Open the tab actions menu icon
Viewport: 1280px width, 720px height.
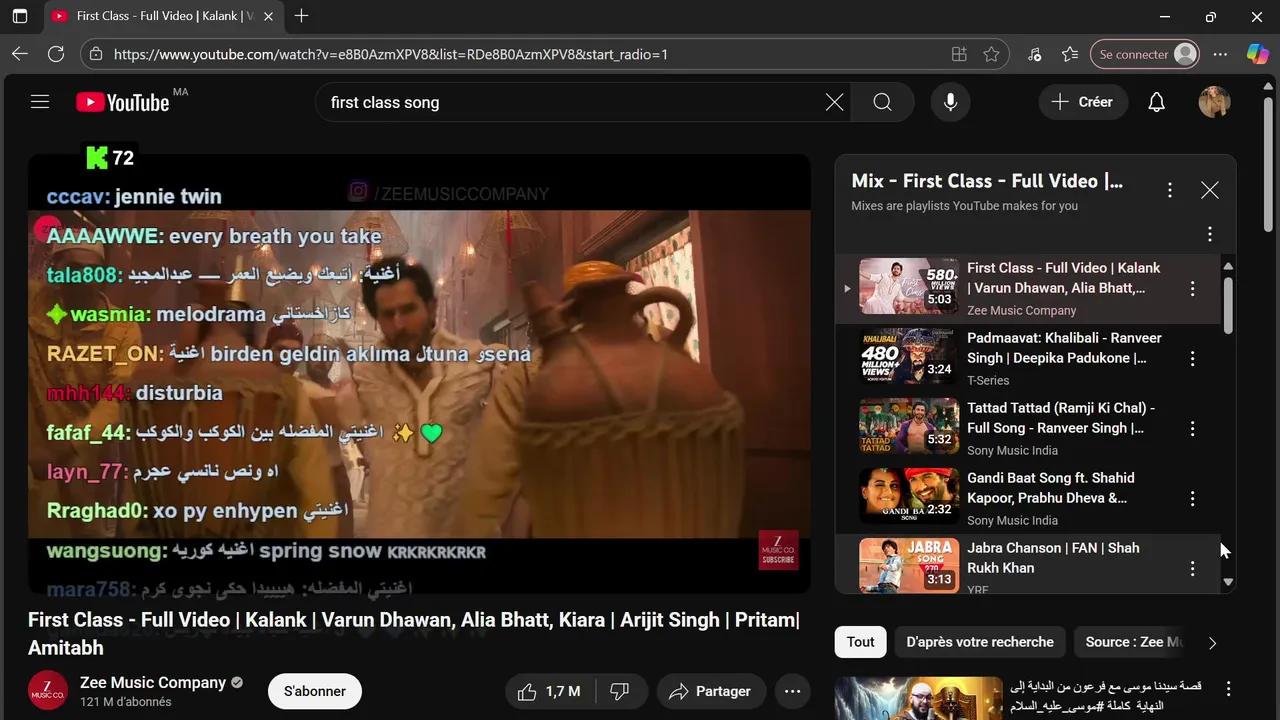20,16
